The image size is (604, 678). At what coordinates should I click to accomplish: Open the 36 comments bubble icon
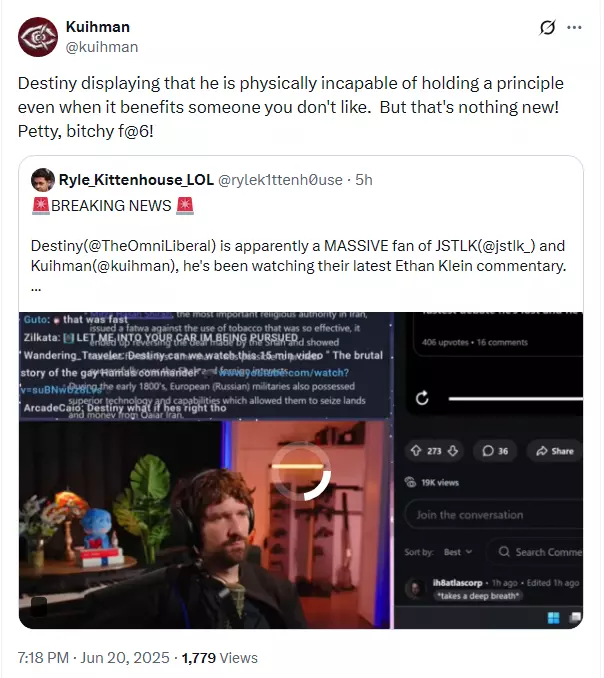pyautogui.click(x=488, y=451)
